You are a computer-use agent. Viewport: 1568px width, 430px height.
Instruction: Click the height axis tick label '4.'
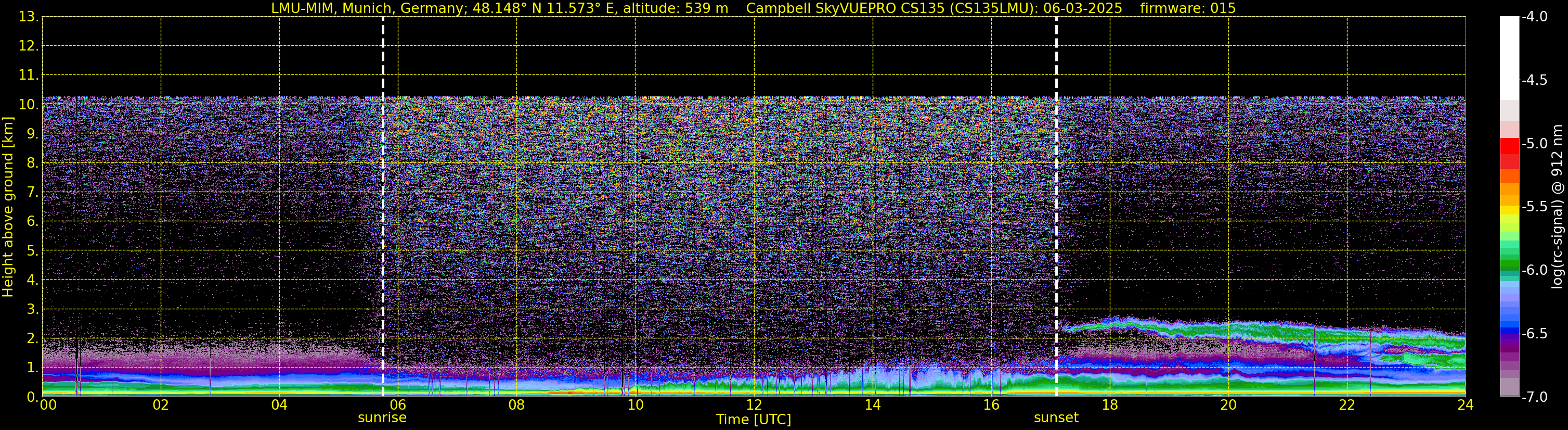click(x=32, y=280)
